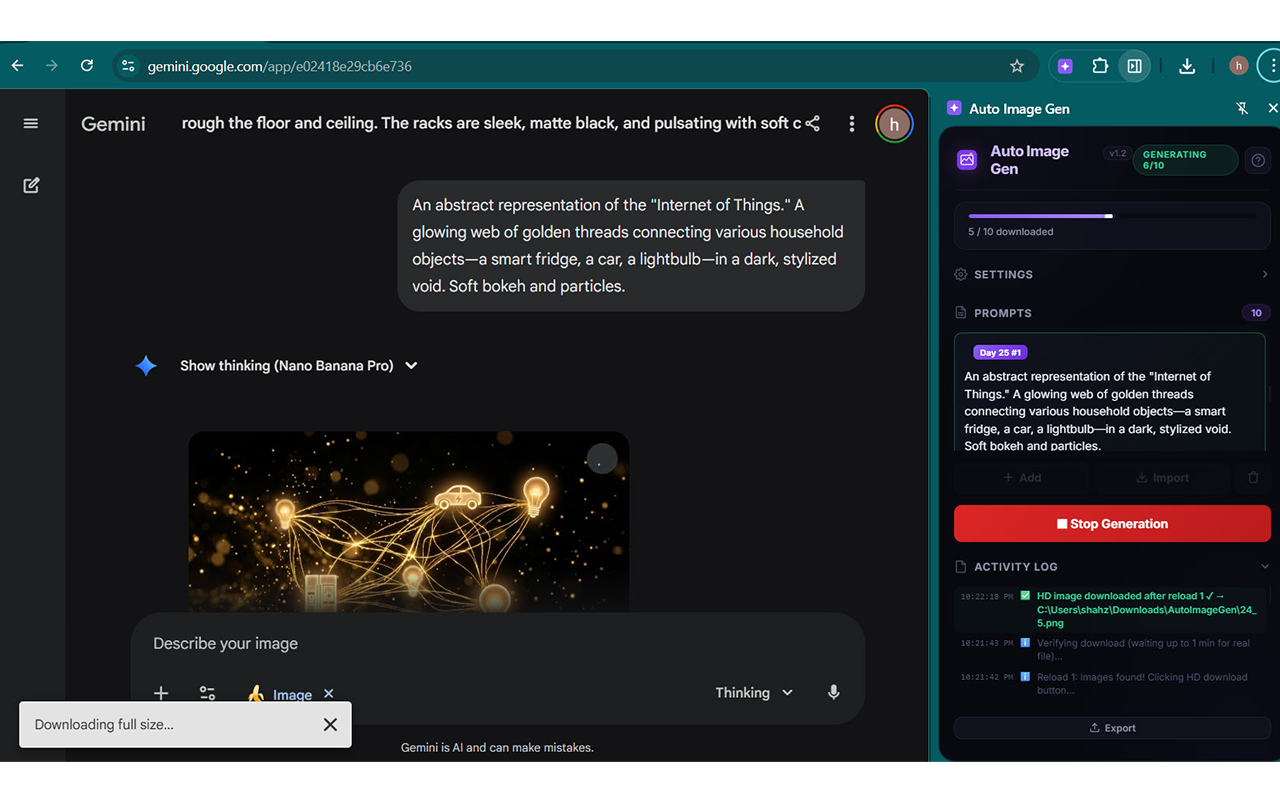This screenshot has height=800, width=1280.
Task: Click the Generating 6/10 status badge
Action: pos(1185,160)
